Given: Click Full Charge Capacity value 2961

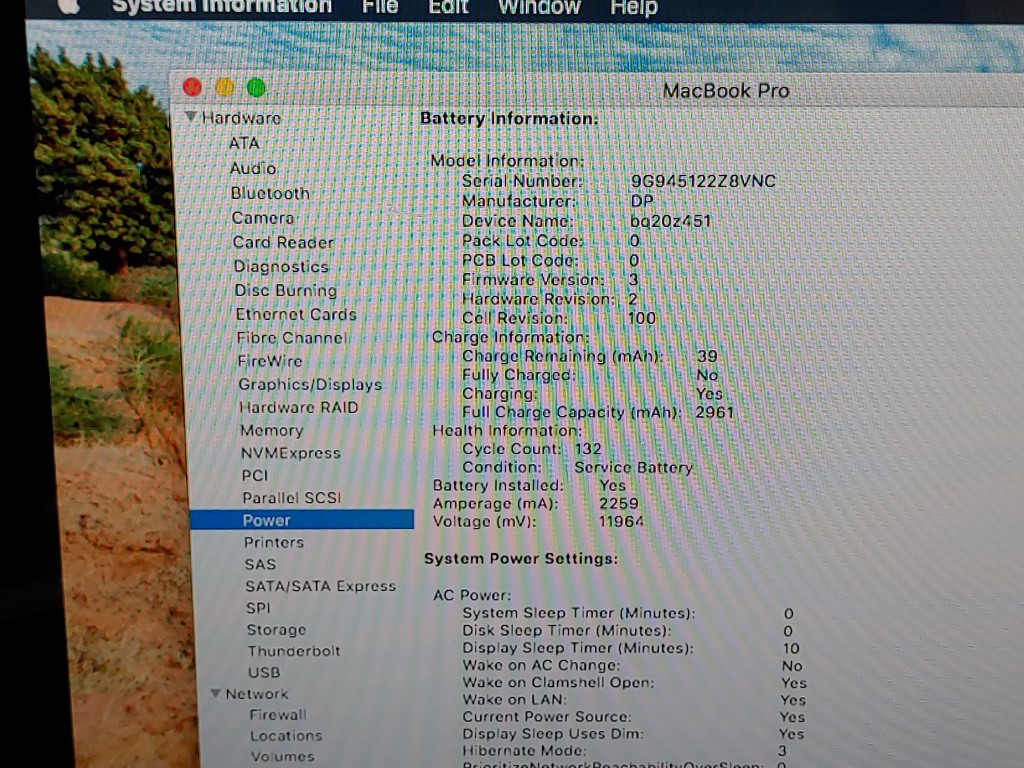Looking at the screenshot, I should point(714,412).
